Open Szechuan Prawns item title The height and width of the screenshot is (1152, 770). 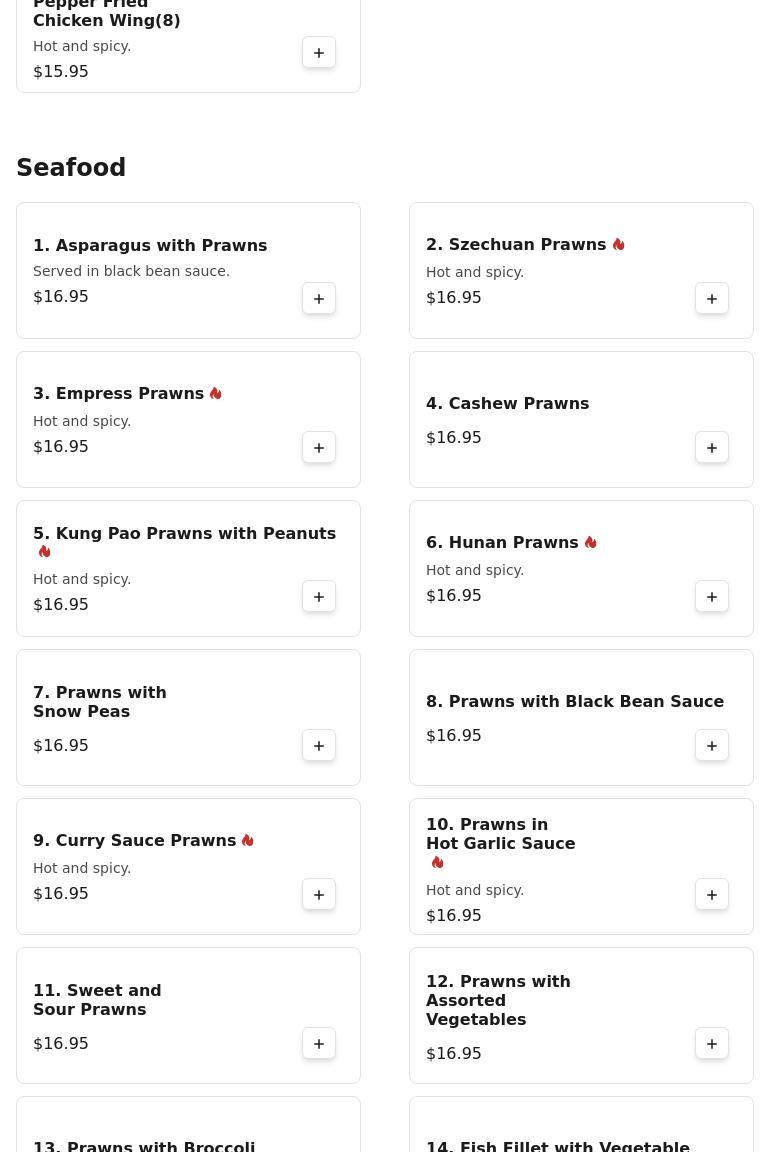point(516,245)
